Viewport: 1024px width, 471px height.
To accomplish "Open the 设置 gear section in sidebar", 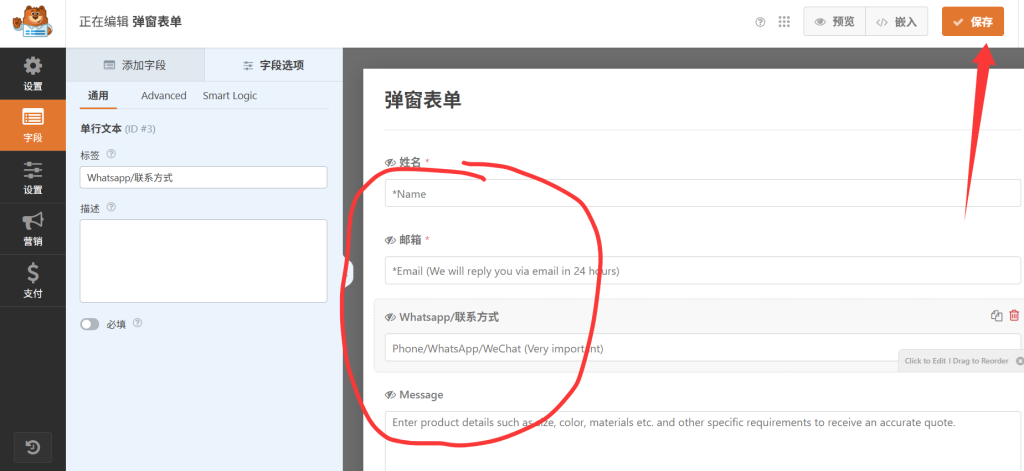I will 33,73.
